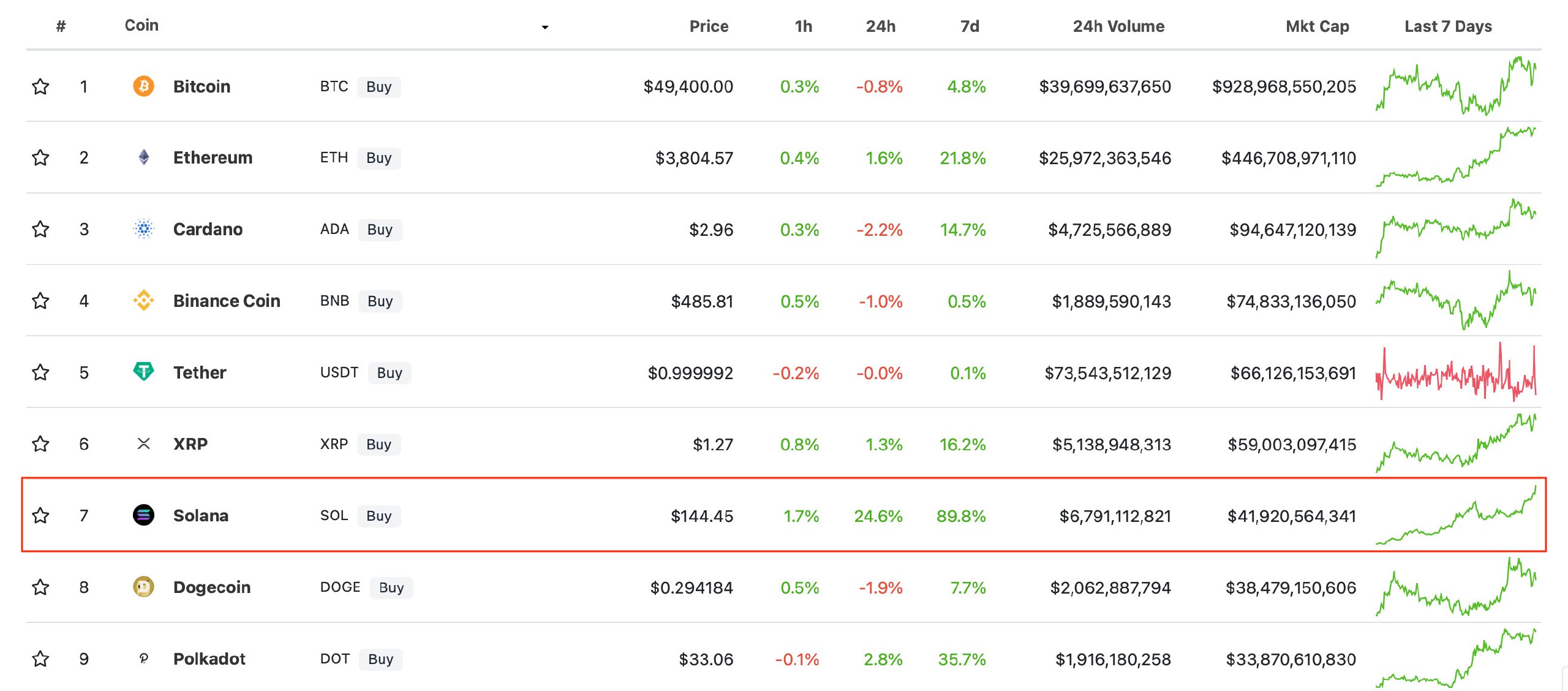Click Bitcoin price $49,400.00
Screen dimensions: 1568x691
point(688,86)
